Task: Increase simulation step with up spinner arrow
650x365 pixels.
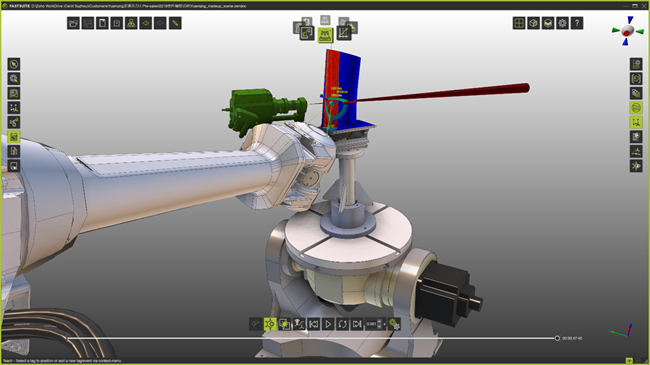Action: (379, 321)
